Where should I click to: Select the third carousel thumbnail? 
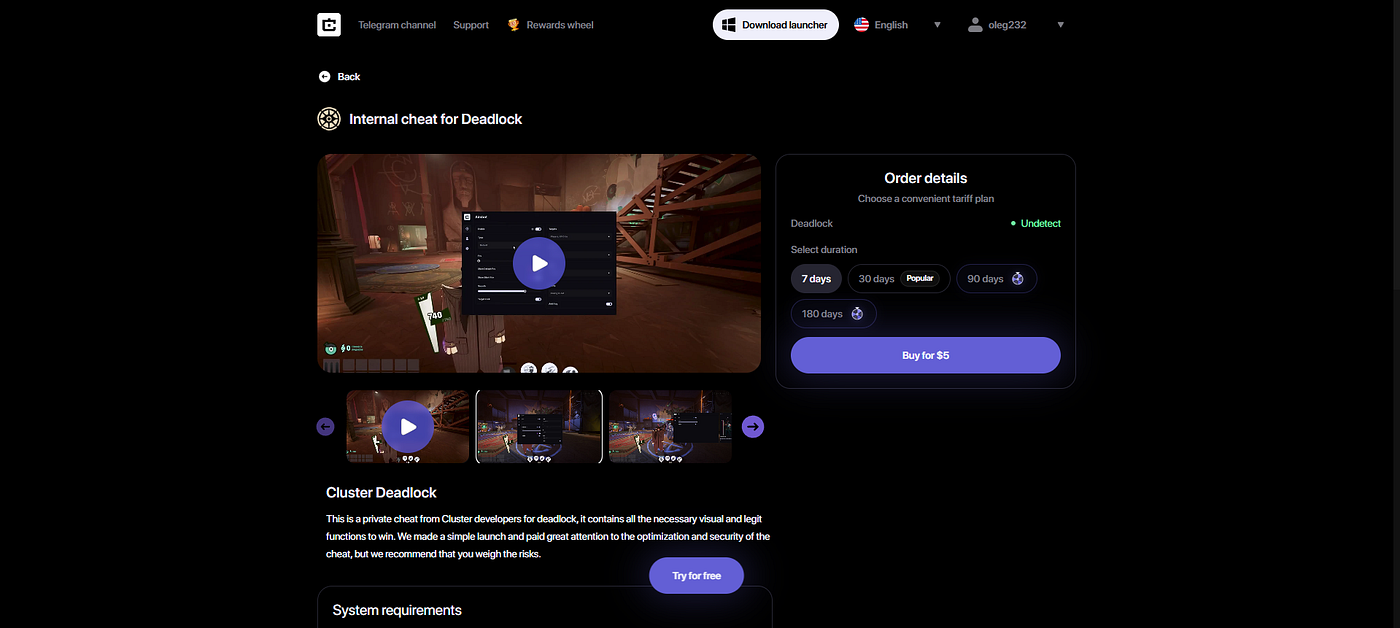click(670, 427)
